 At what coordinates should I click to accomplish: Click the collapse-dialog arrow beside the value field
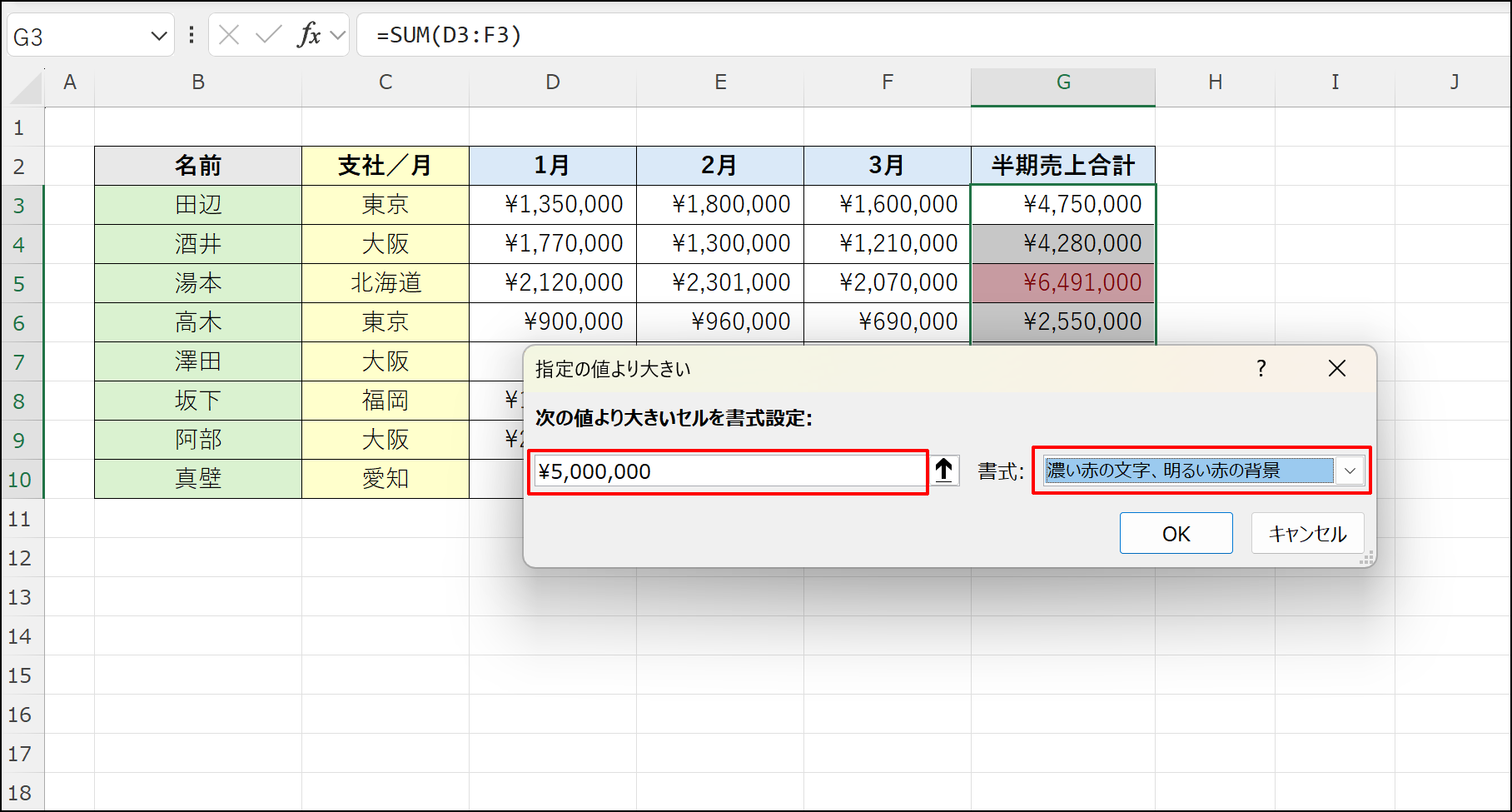[x=945, y=471]
